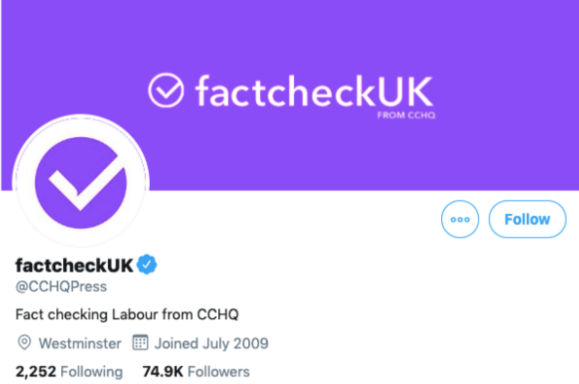Click the Joined July 2009 text
Viewport: 579px width, 384px height.
tap(211, 343)
